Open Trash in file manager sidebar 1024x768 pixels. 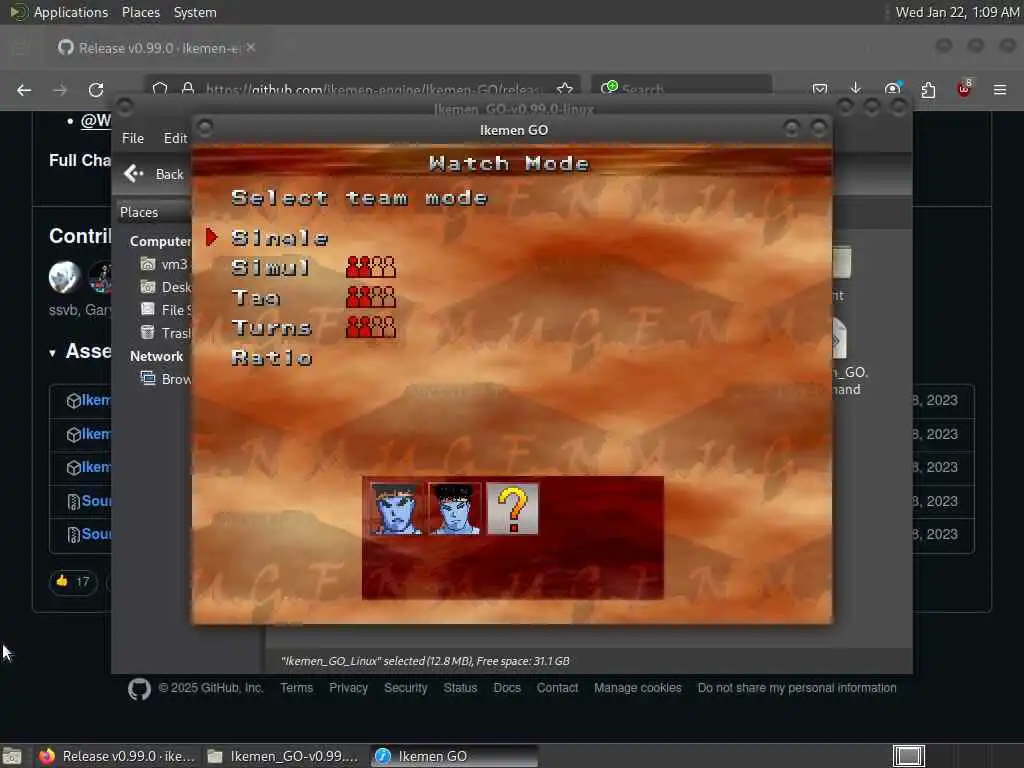click(x=166, y=333)
